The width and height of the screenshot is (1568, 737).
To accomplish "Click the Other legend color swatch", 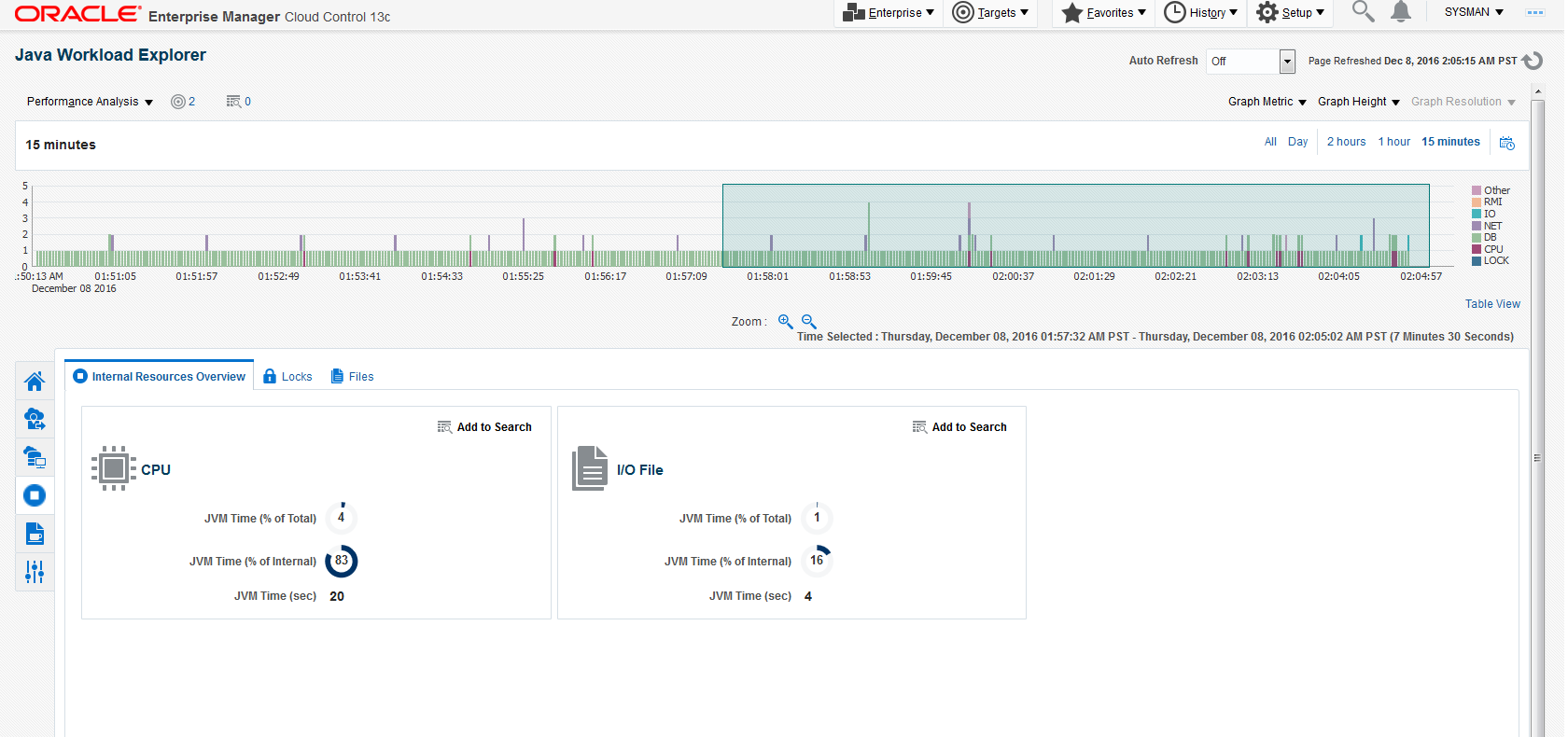I will point(1477,190).
